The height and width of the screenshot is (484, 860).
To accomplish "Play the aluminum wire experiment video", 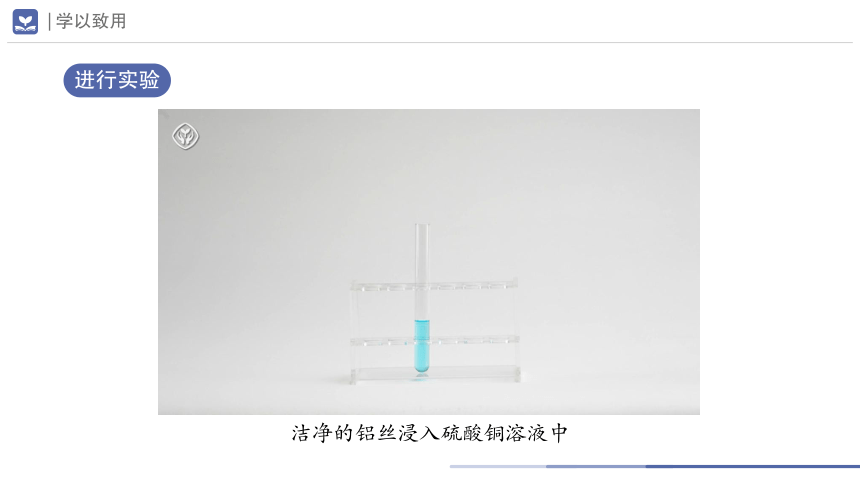I will pos(429,262).
